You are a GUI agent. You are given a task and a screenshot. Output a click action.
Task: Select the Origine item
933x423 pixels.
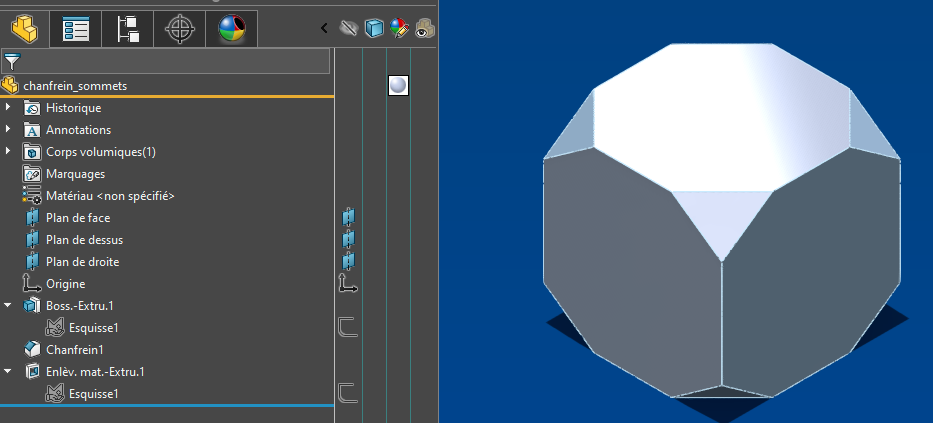(x=65, y=284)
